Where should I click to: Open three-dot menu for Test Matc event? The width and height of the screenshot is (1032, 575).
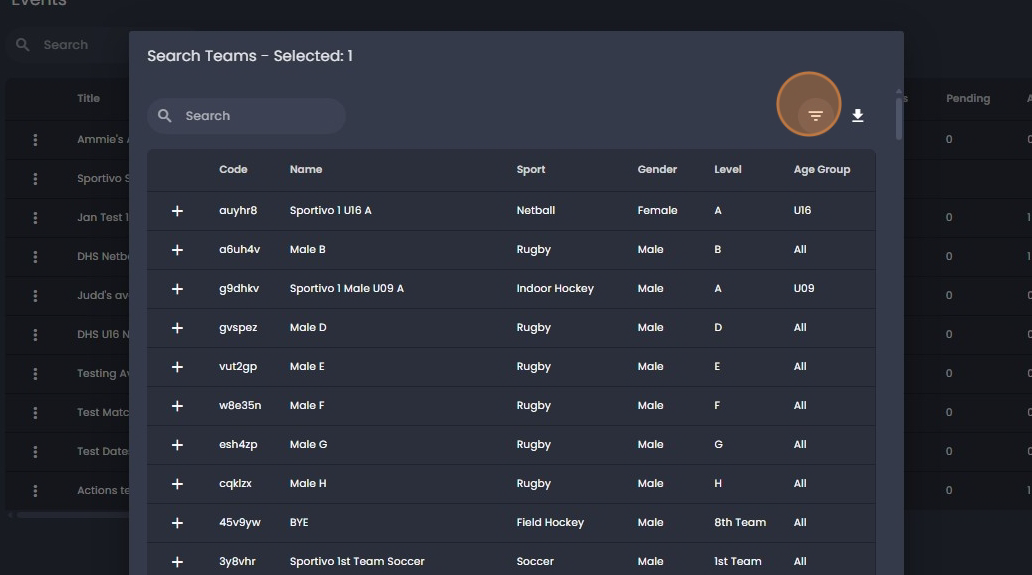(x=35, y=412)
